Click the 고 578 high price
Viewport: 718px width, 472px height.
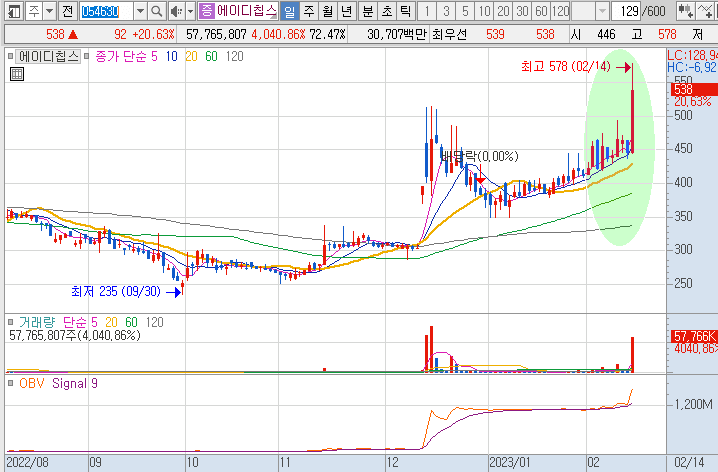point(653,34)
